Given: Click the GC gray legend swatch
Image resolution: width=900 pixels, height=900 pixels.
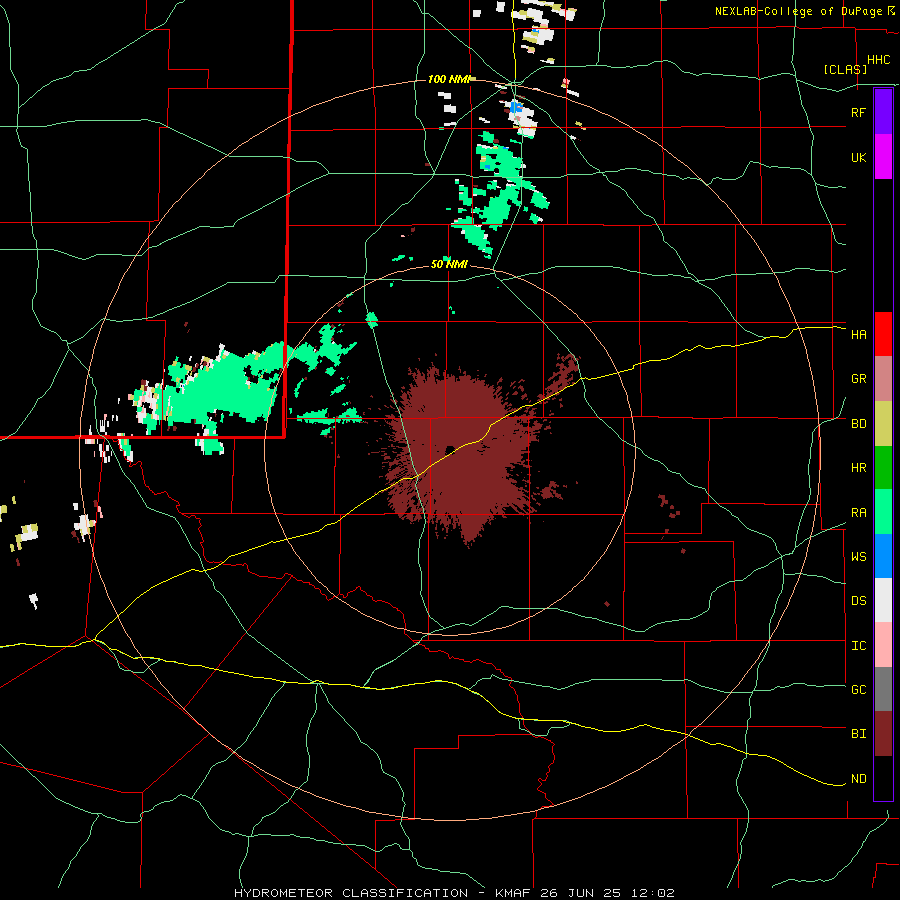Looking at the screenshot, I should coord(883,689).
